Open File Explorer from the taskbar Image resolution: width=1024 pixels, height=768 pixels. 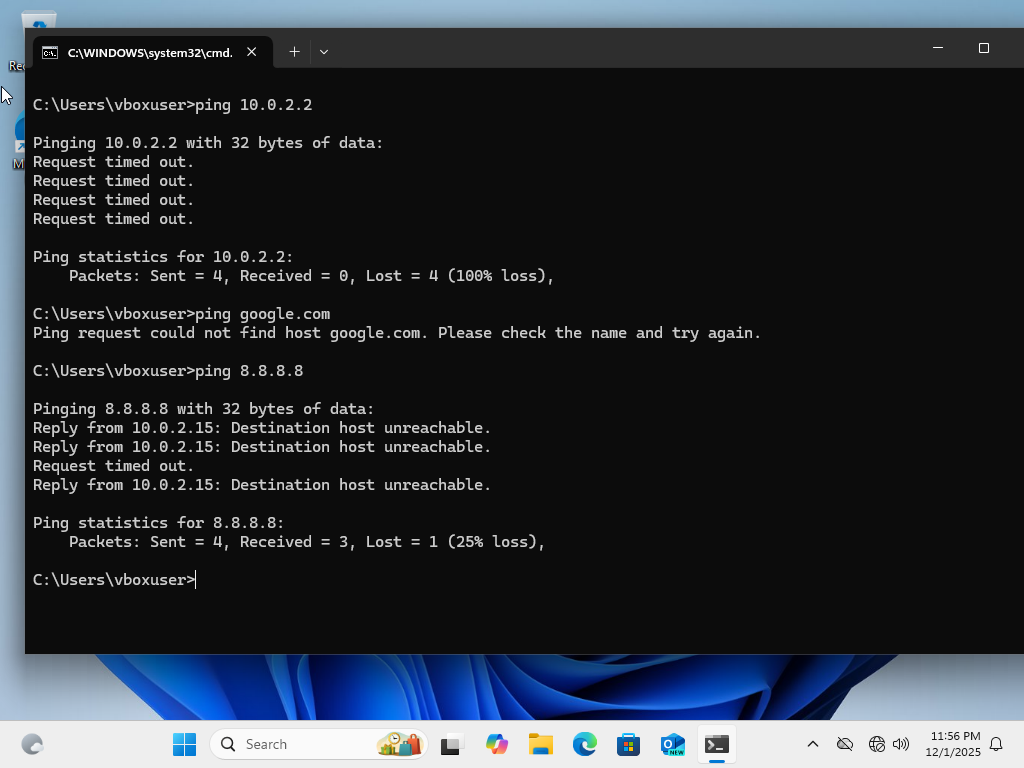[540, 744]
